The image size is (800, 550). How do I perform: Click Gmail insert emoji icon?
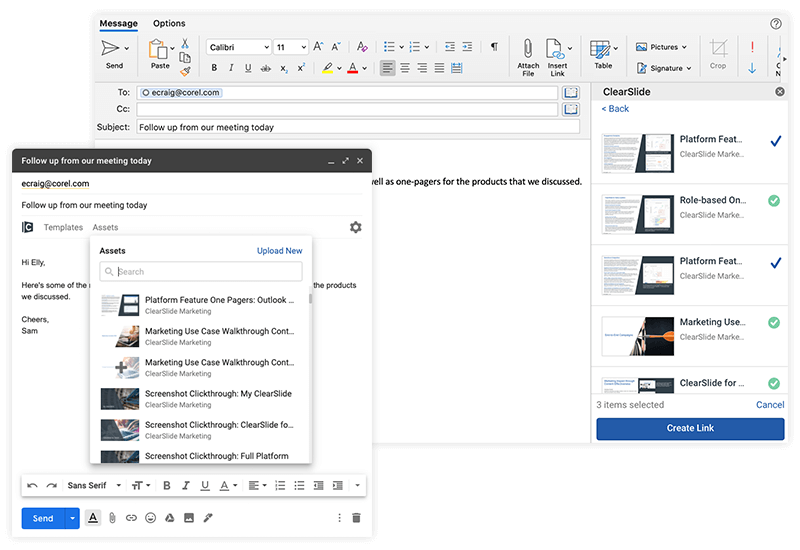tap(151, 518)
